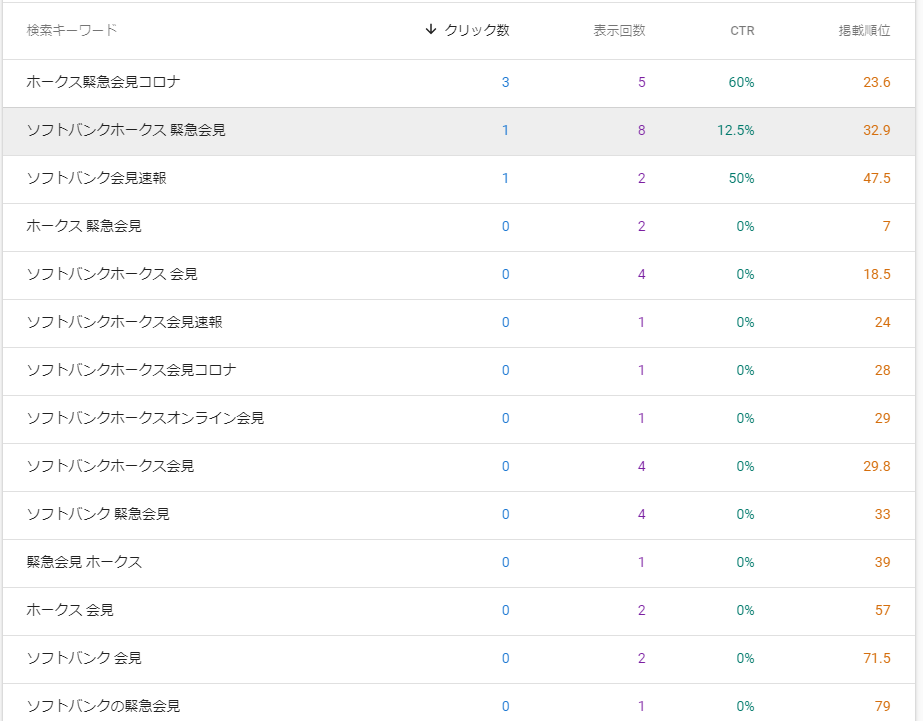Click position value 28 for ソフトバンクホークス会見コロナ
The height and width of the screenshot is (721, 923).
tap(882, 370)
